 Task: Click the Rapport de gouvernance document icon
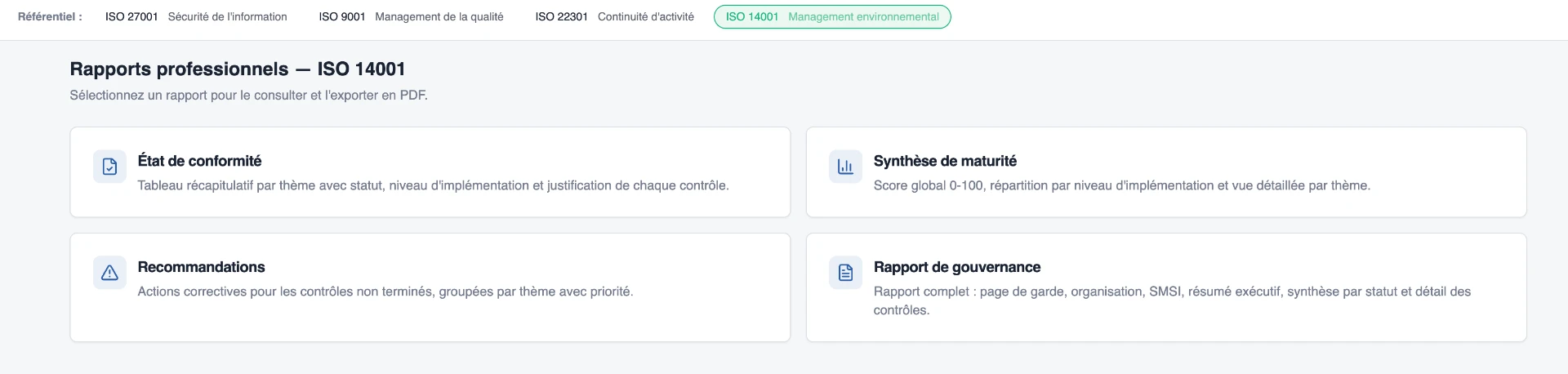click(845, 273)
